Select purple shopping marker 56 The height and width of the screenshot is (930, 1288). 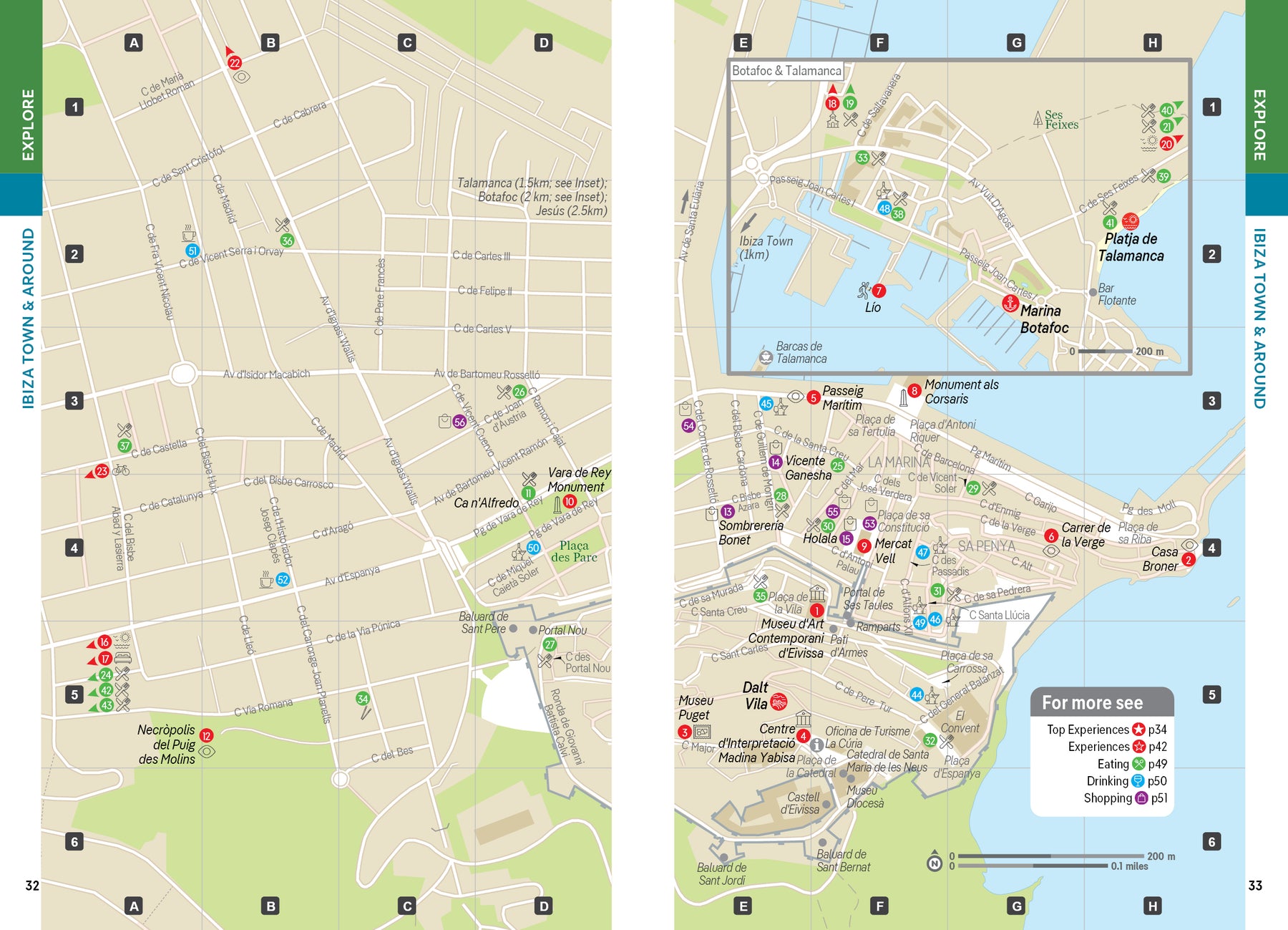coord(459,422)
